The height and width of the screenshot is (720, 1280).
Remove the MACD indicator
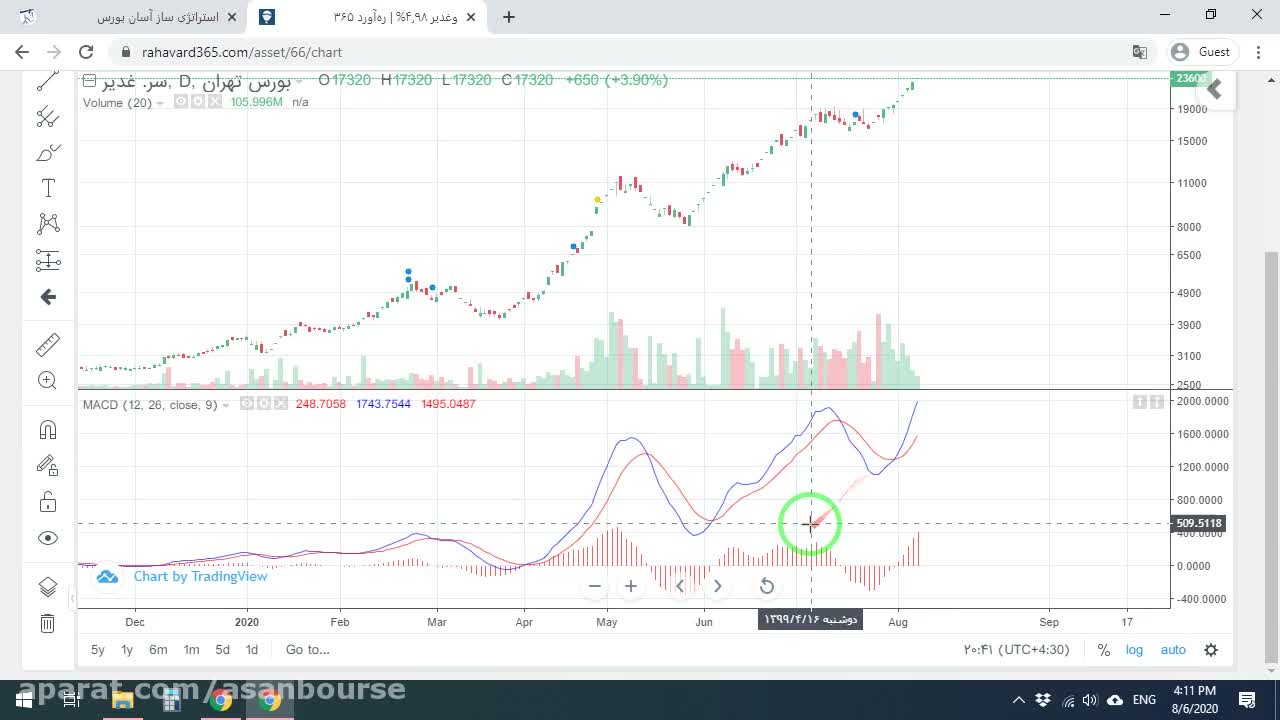pyautogui.click(x=279, y=404)
